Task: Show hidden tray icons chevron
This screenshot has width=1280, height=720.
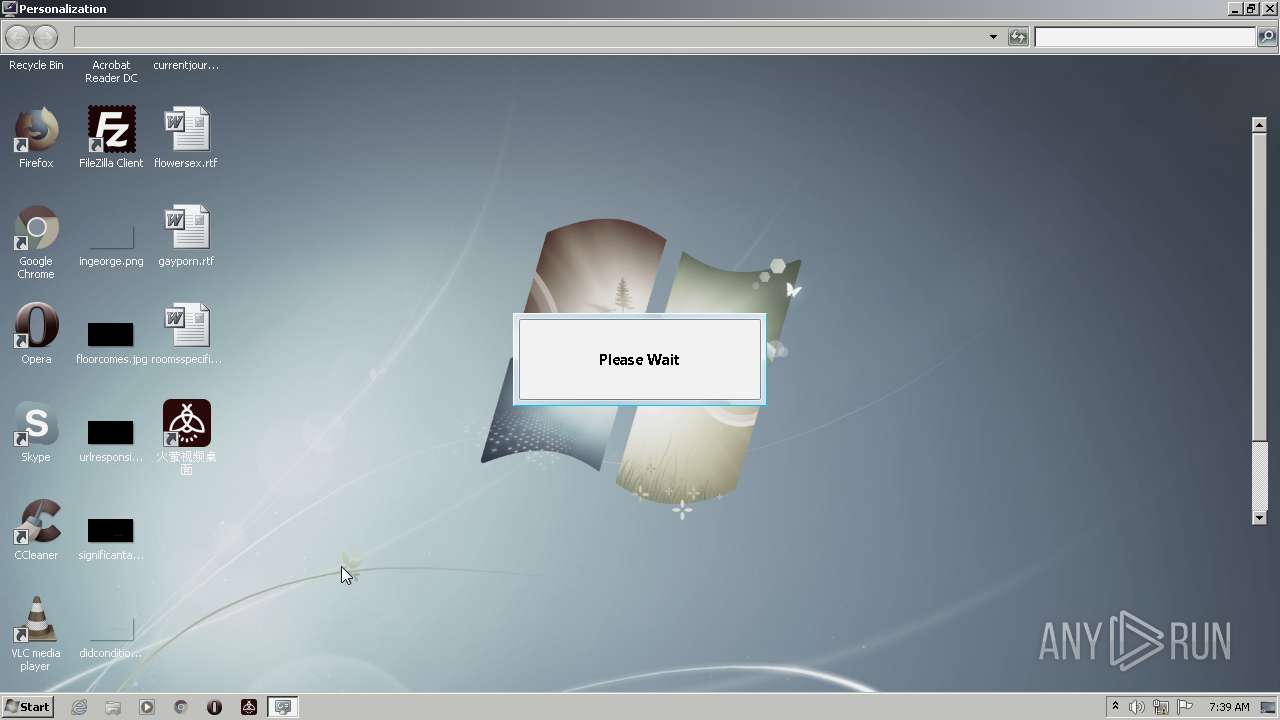Action: tap(1115, 707)
